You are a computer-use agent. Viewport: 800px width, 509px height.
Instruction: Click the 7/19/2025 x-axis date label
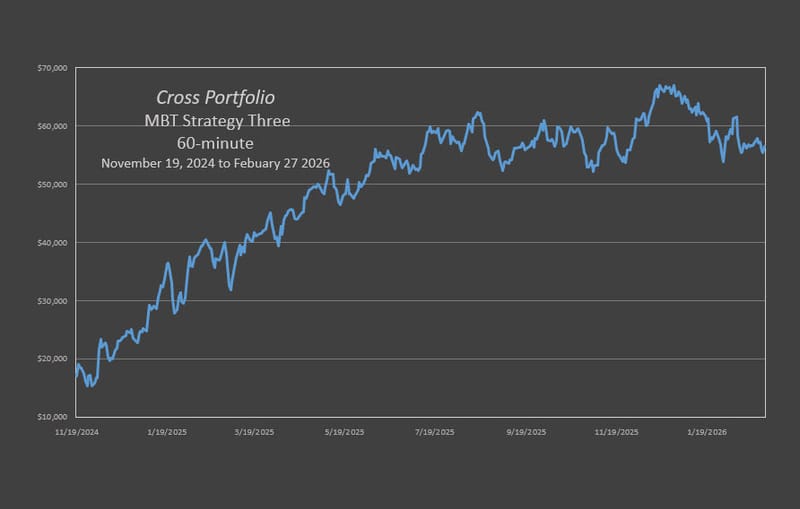pyautogui.click(x=434, y=432)
